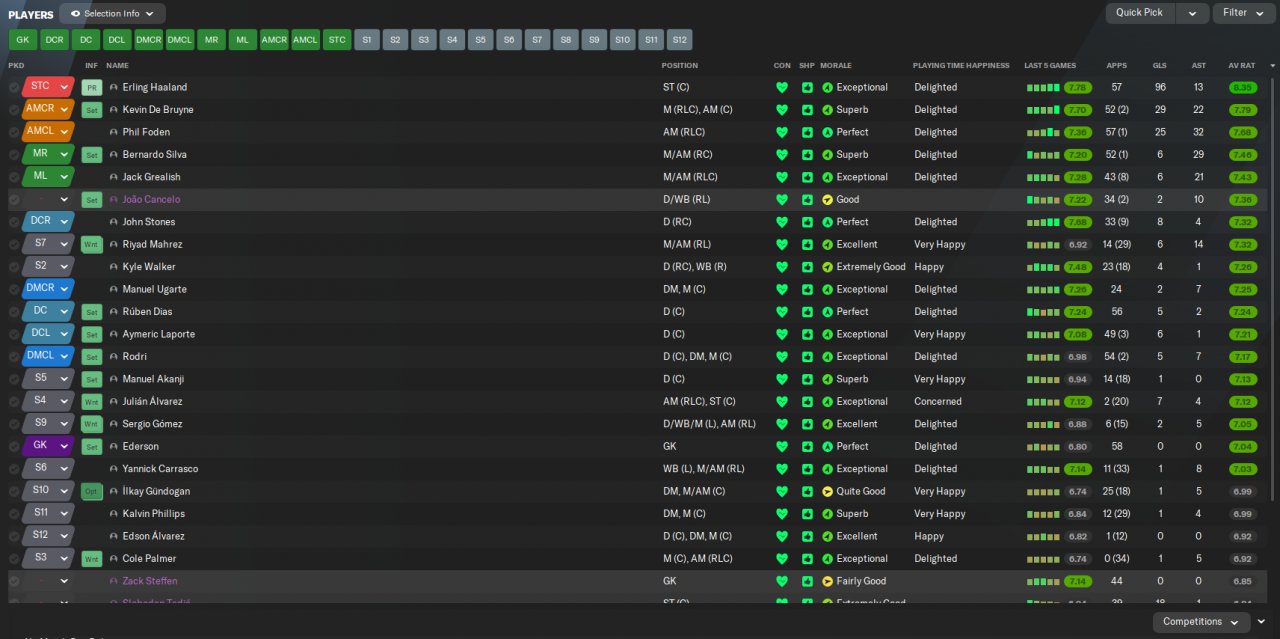
Task: Click the player icon beside Kalvin Phillips
Action: 114,514
